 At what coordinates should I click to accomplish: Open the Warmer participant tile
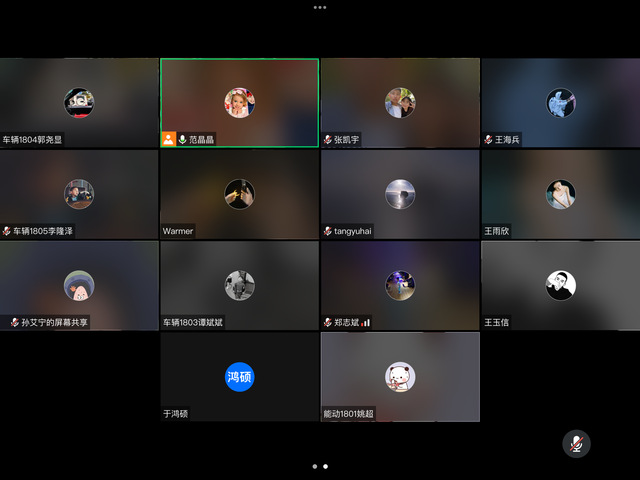(240, 194)
